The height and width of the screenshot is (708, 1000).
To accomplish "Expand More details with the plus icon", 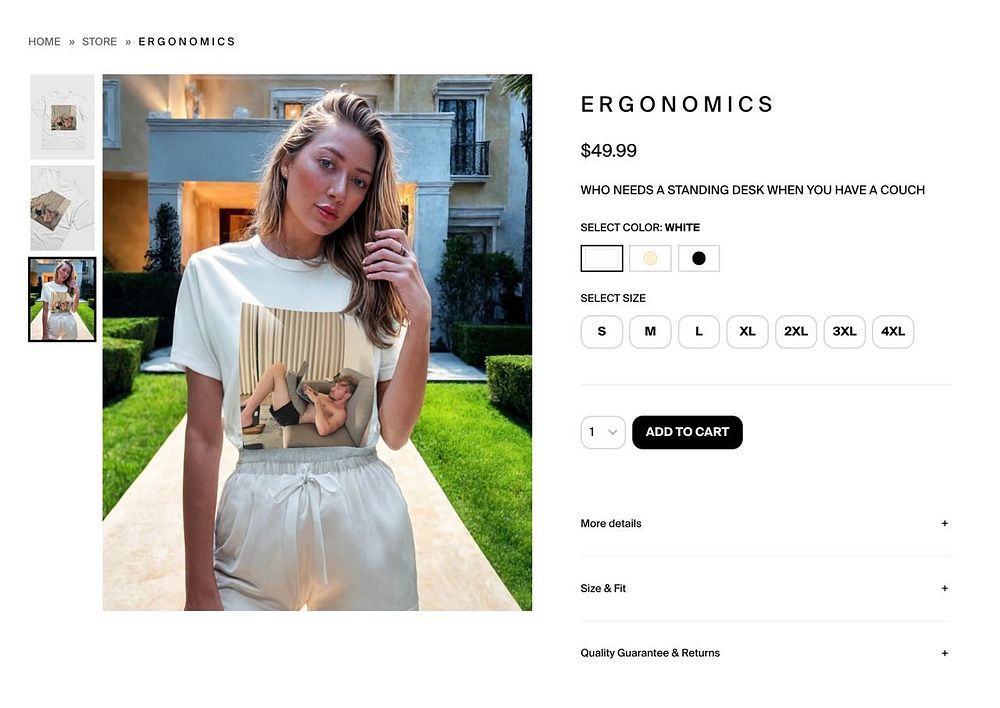I will (945, 523).
